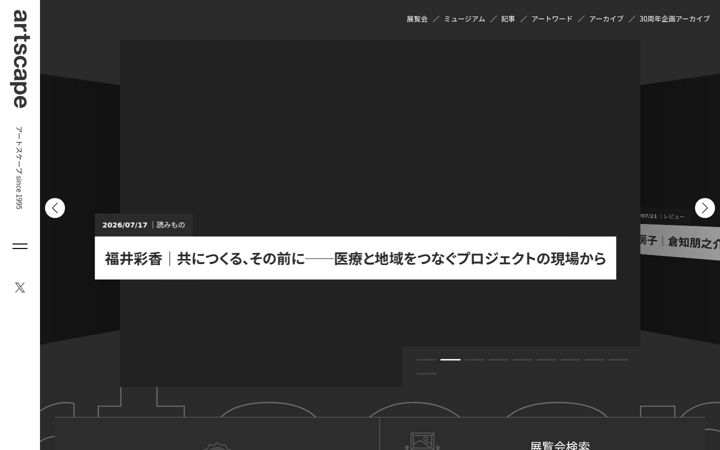
Task: Open the ミュージアム menu item
Action: [464, 19]
